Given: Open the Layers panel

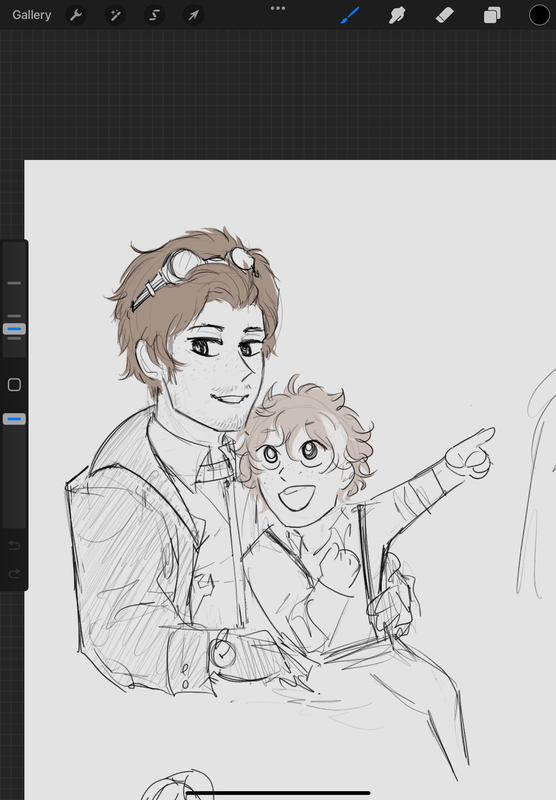Looking at the screenshot, I should click(x=492, y=15).
